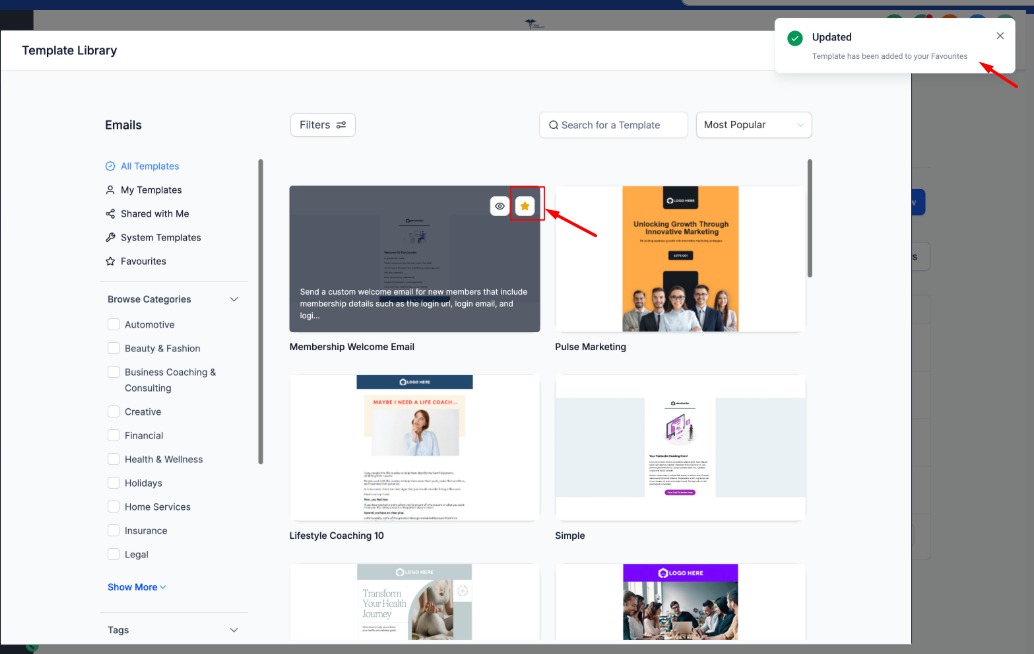The image size is (1034, 654).
Task: Expand the Tags section chevron
Action: (233, 630)
